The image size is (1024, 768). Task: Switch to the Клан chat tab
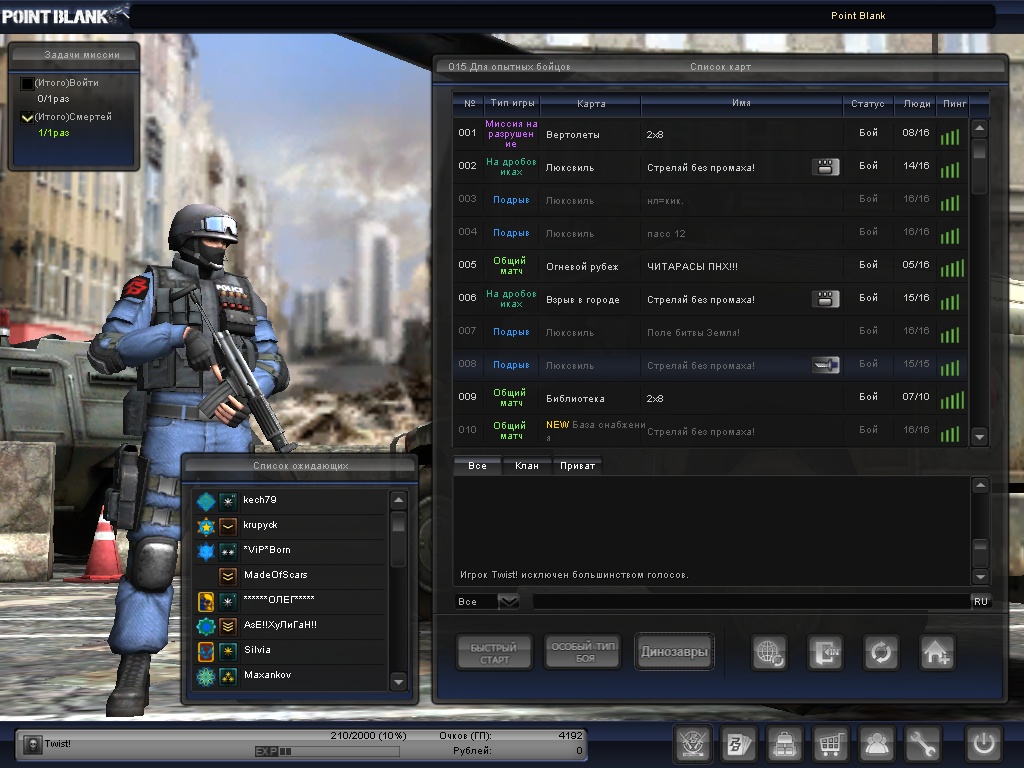[527, 466]
